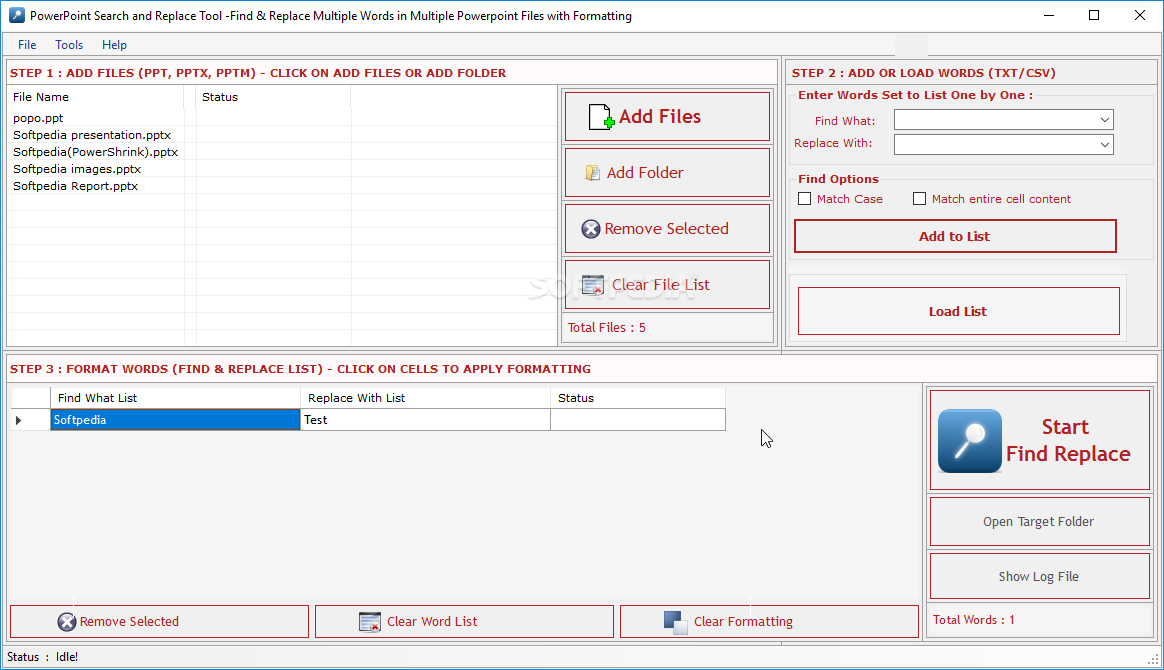The image size is (1164, 670).
Task: Click the Status : Idle! status bar text
Action: [42, 657]
